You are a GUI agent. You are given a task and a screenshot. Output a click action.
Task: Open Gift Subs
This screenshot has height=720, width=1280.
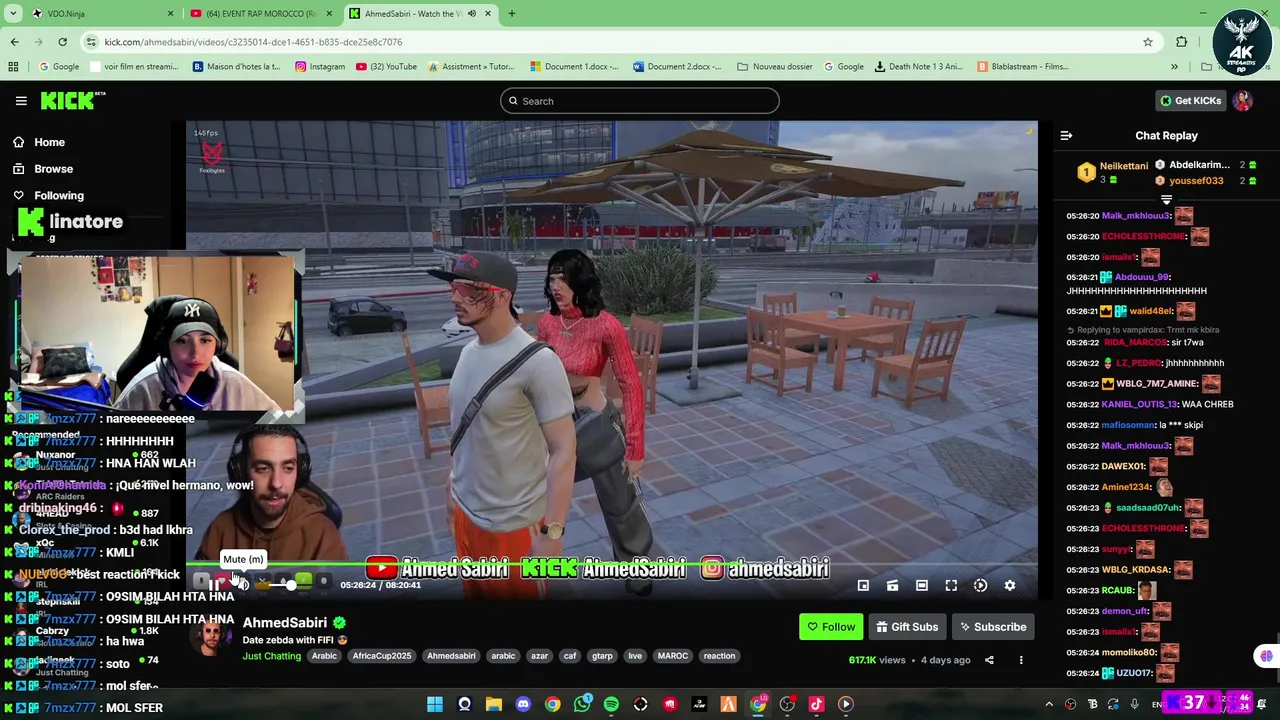[x=907, y=627]
